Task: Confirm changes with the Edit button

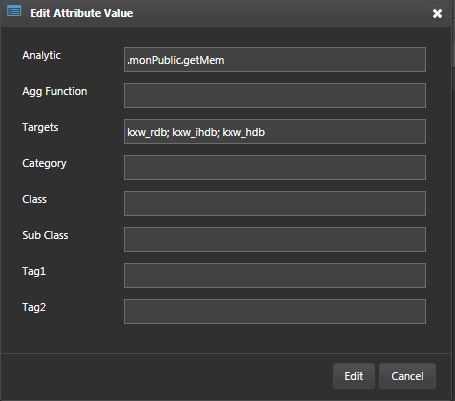Action: 354,376
